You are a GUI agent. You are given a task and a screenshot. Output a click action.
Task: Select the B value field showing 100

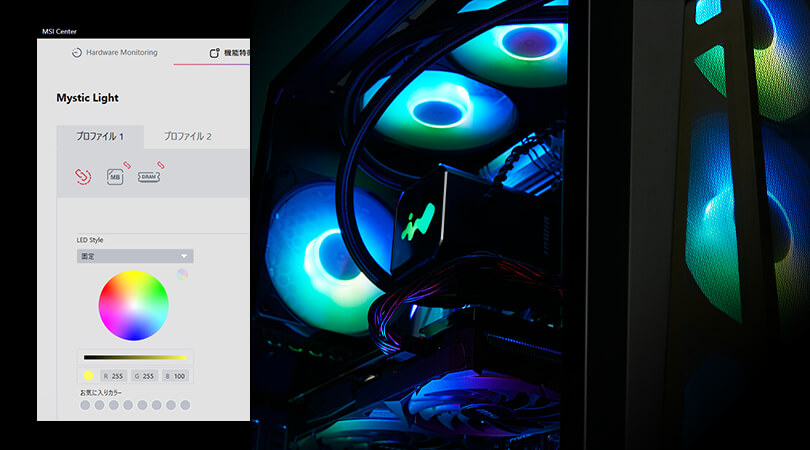[175, 376]
